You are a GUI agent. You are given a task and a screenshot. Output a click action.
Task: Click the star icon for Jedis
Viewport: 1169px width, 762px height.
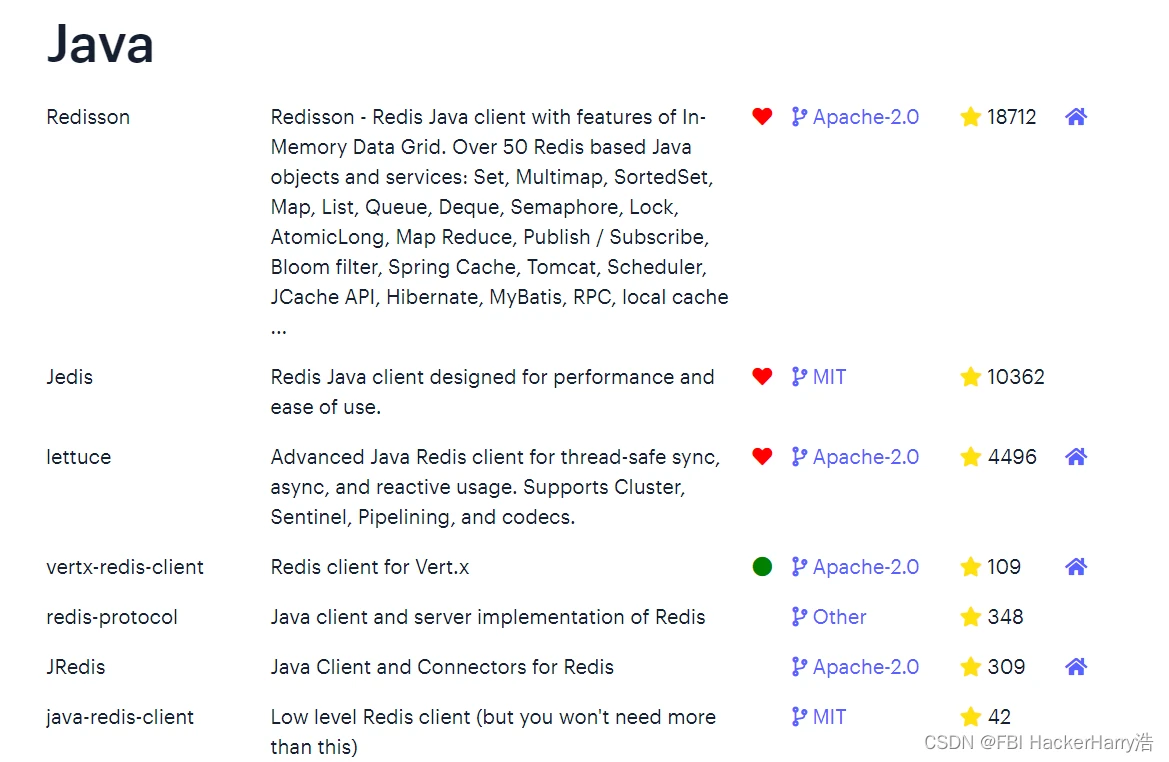[x=970, y=377]
